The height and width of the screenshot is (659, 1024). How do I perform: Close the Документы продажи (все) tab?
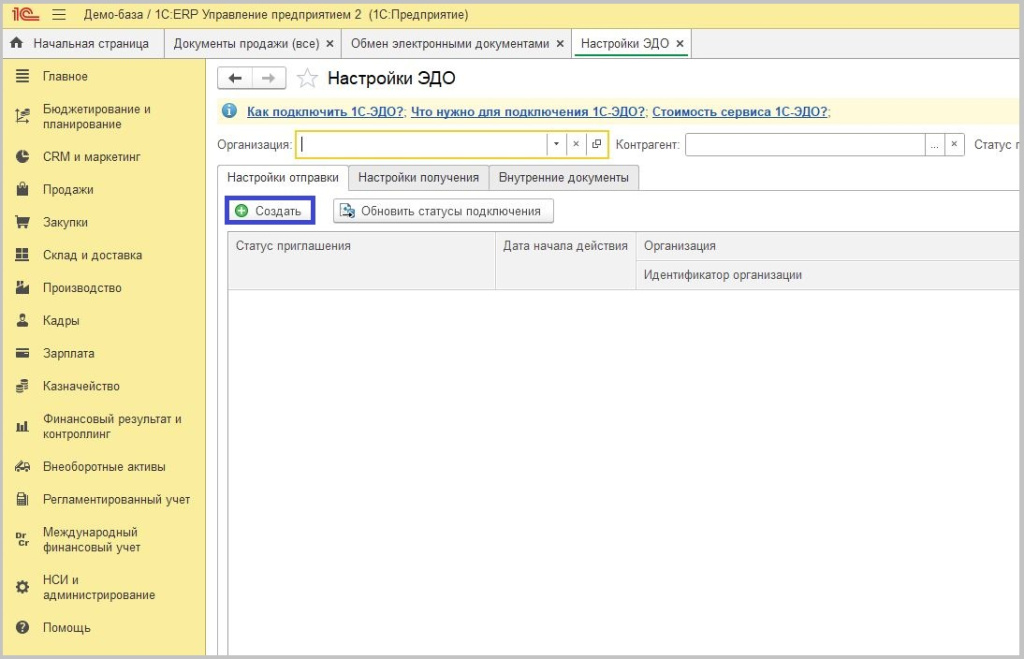[330, 44]
